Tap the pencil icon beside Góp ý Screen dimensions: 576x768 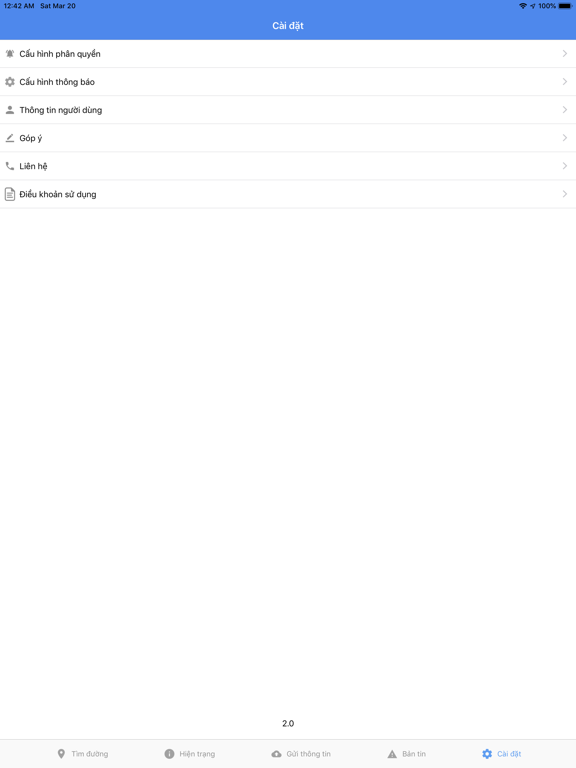10,138
